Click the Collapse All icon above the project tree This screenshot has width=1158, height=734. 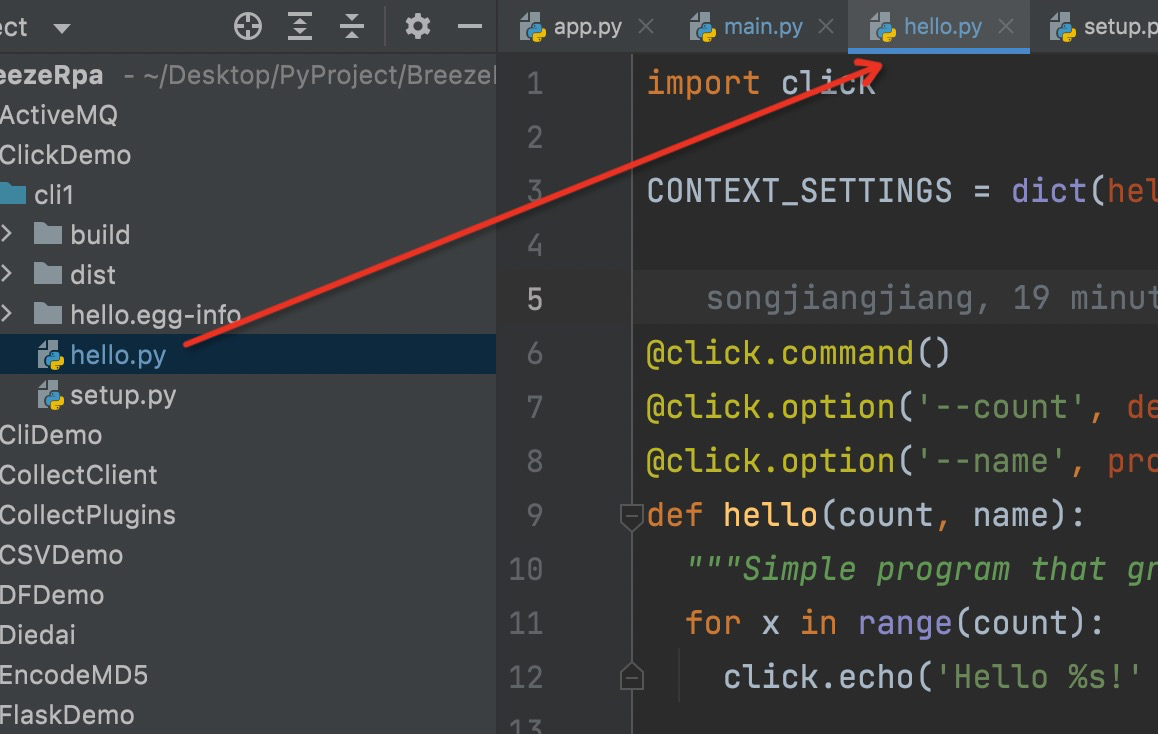coord(352,26)
